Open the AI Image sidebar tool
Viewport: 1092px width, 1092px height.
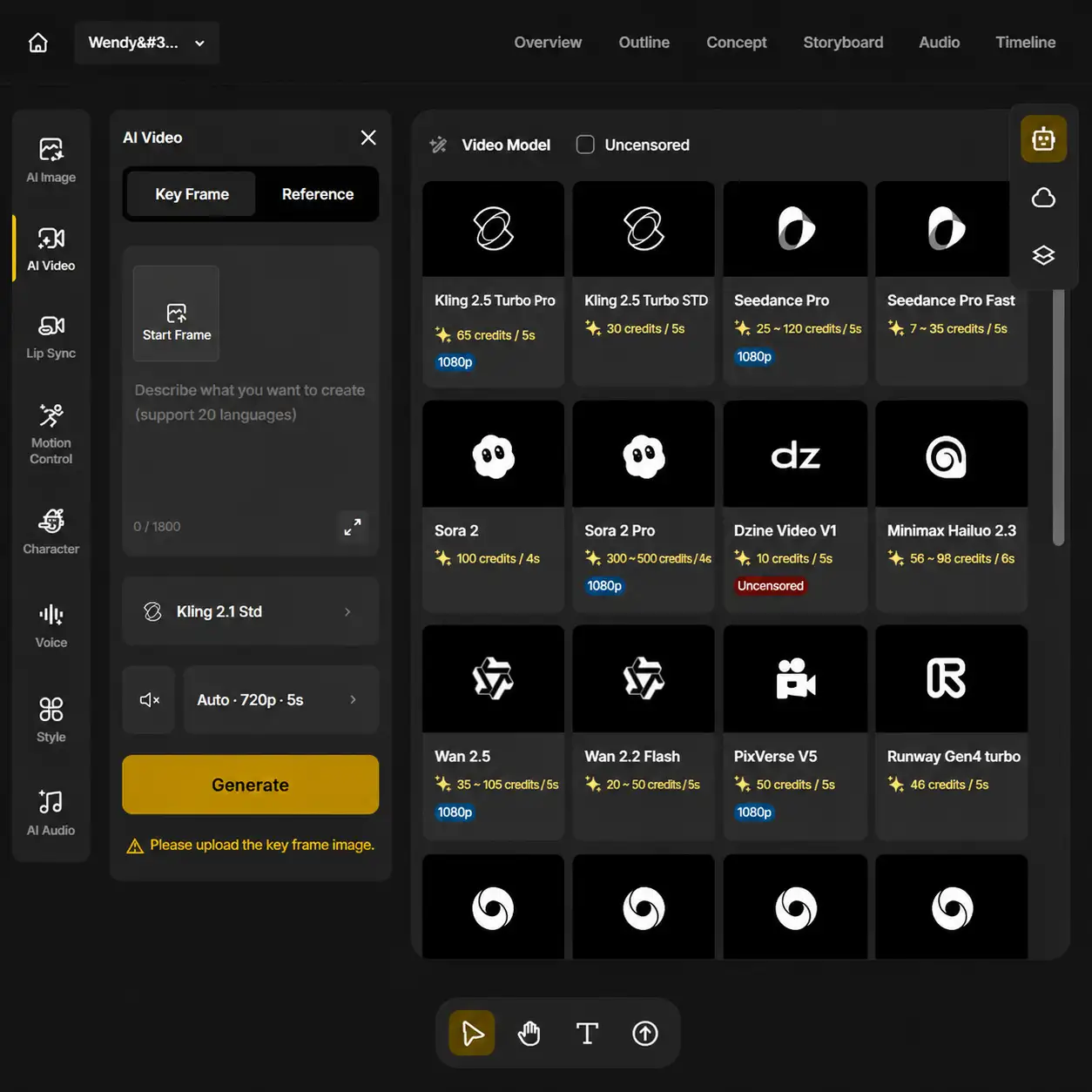tap(51, 160)
